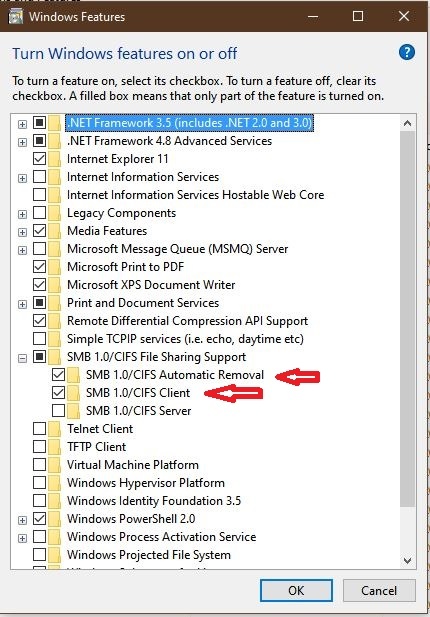Expand Media Features node
This screenshot has height=617, width=430.
22,233
